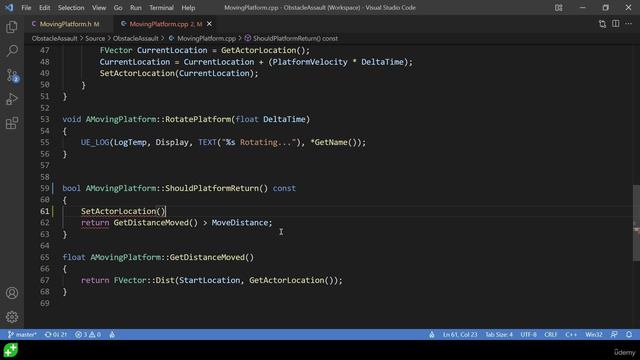Image resolution: width=640 pixels, height=360 pixels.
Task: Open the Go menu
Action: click(x=118, y=8)
